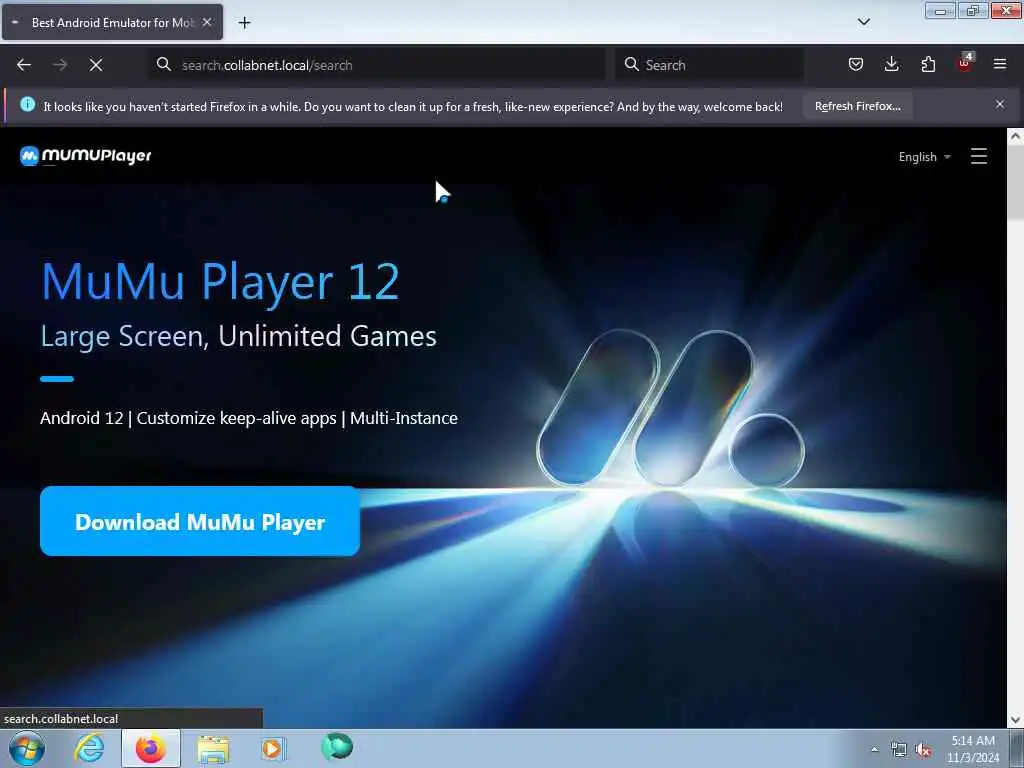
Task: Open the Firefox downloads panel
Action: point(891,64)
